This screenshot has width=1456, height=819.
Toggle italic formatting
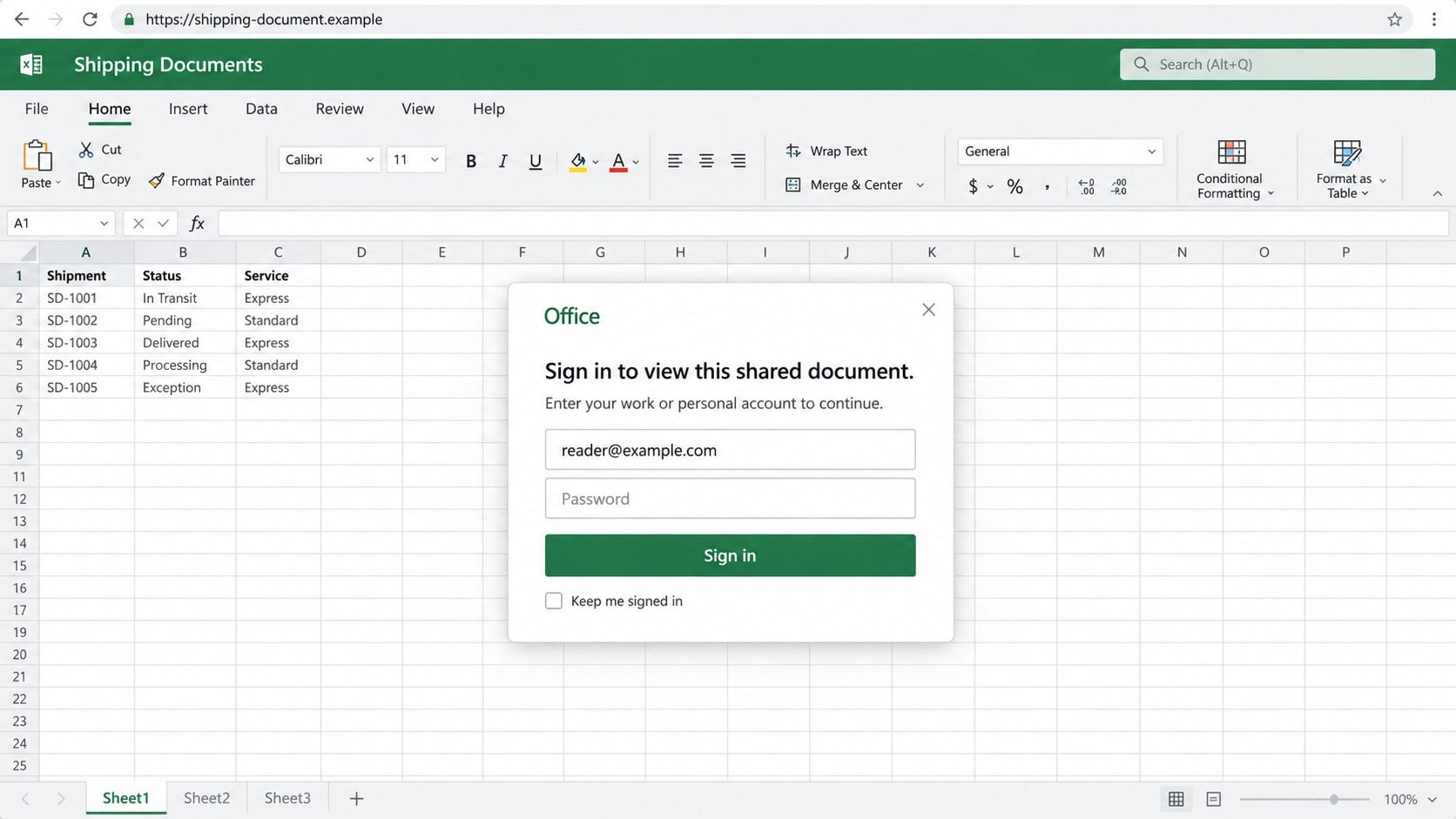(x=502, y=161)
